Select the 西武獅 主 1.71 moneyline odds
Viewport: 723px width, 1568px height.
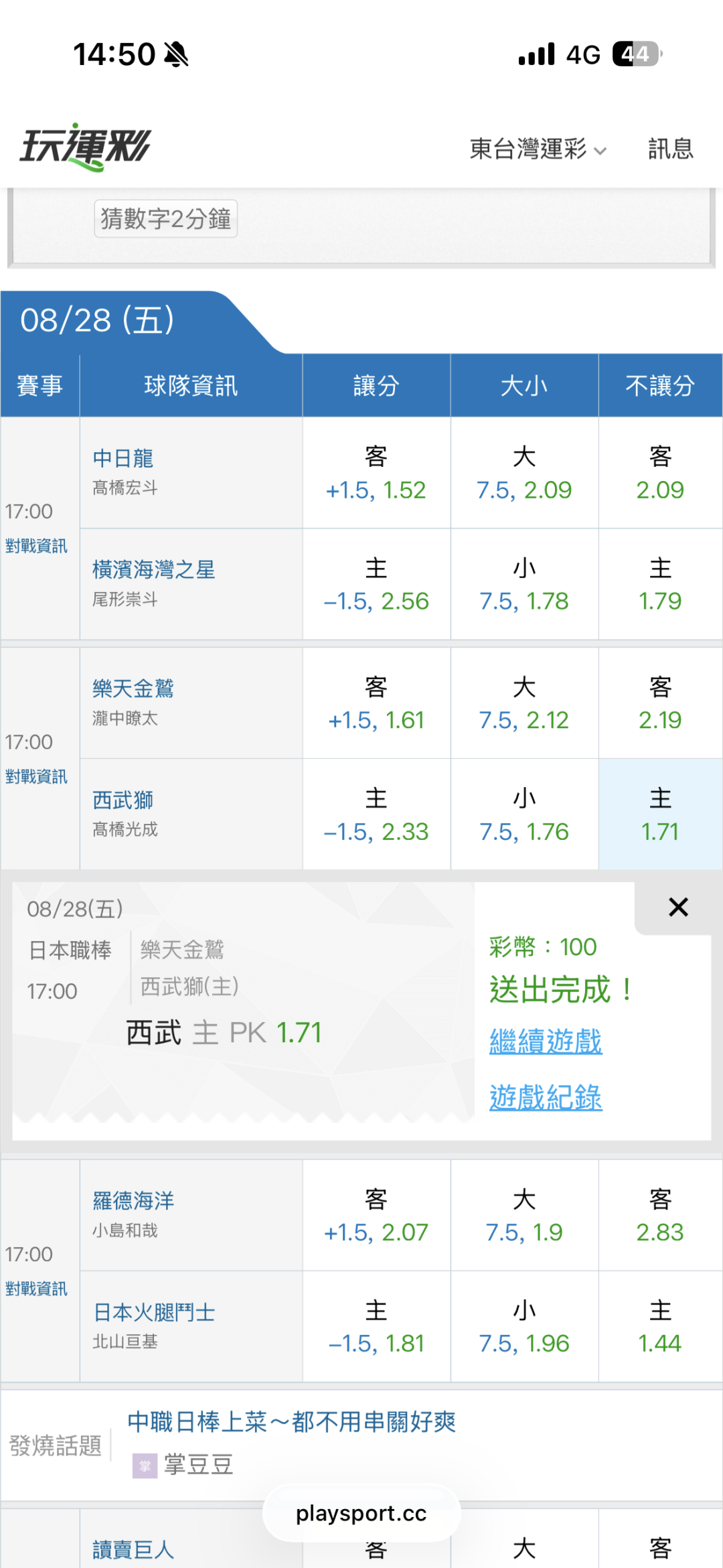click(660, 814)
